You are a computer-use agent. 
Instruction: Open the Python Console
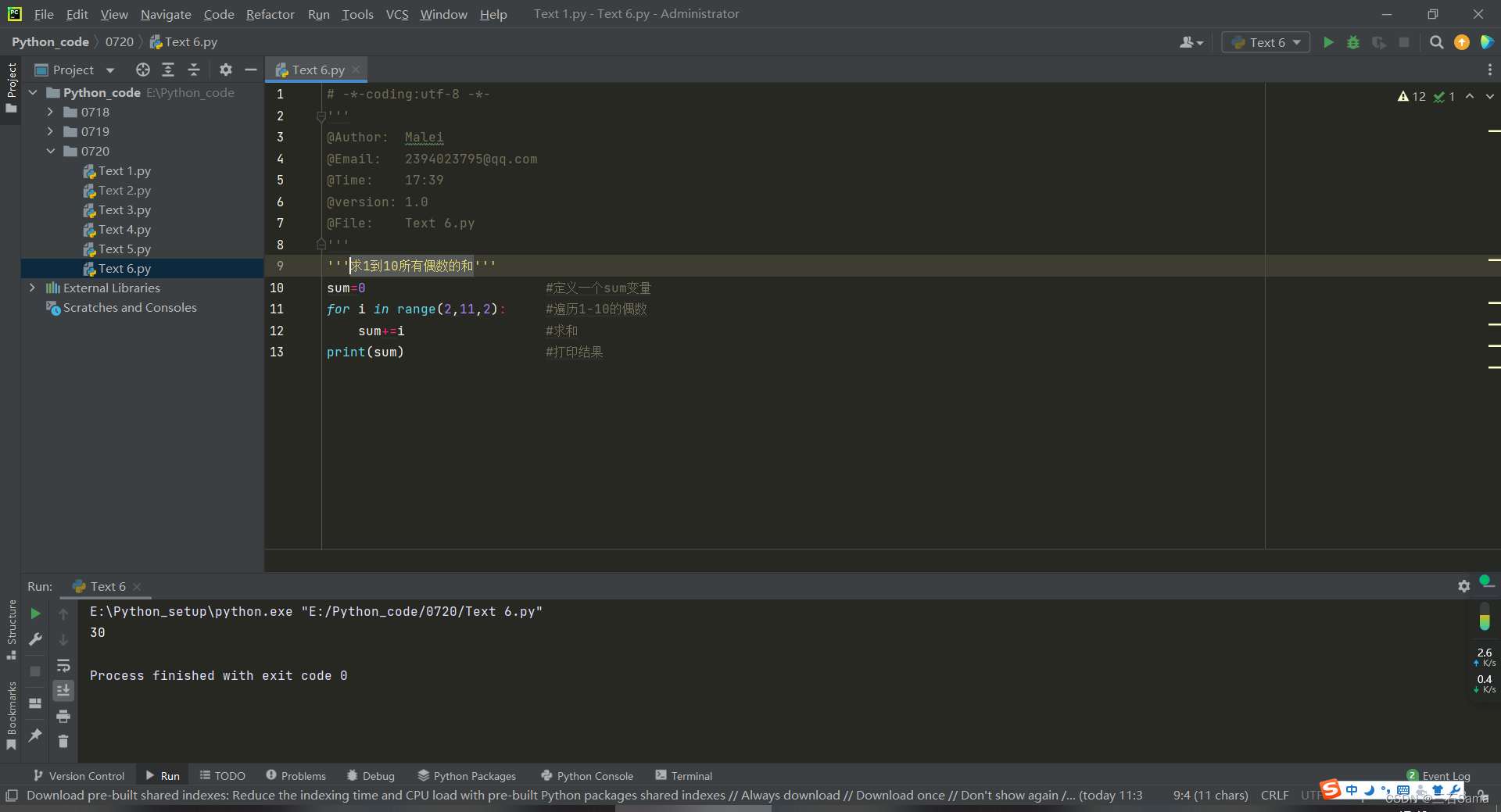(587, 775)
